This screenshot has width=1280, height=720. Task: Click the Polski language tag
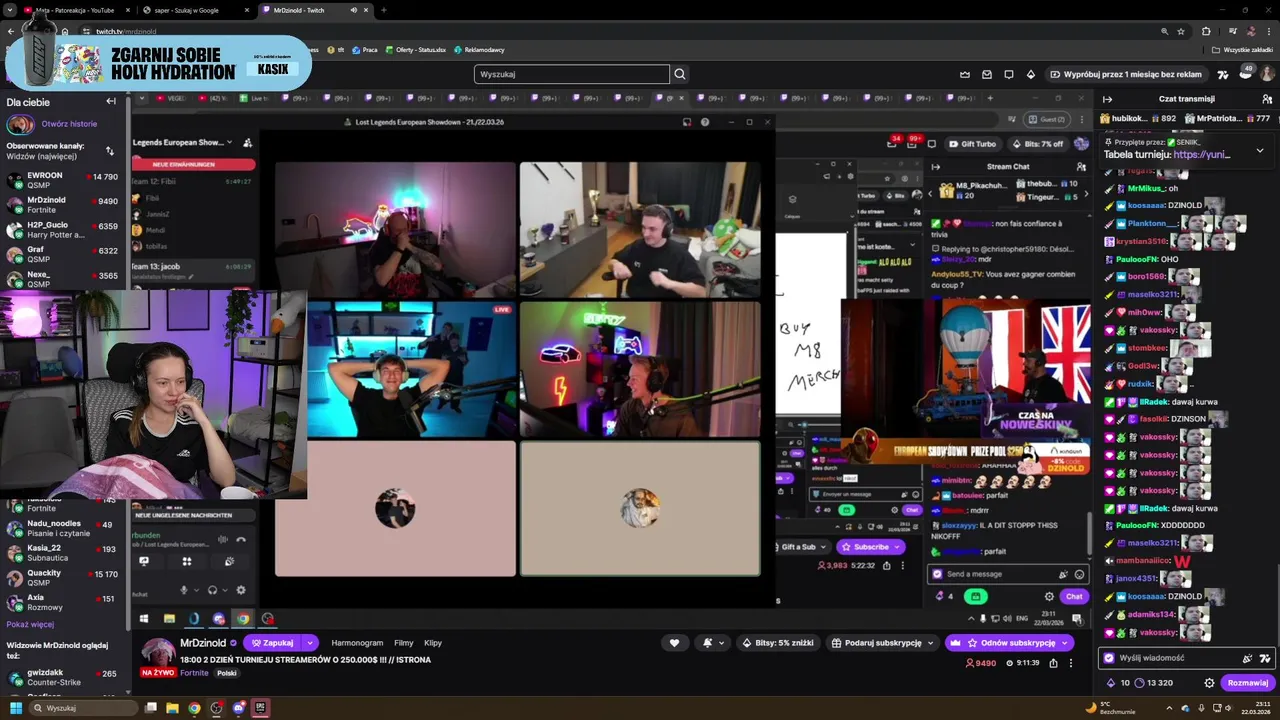click(227, 673)
